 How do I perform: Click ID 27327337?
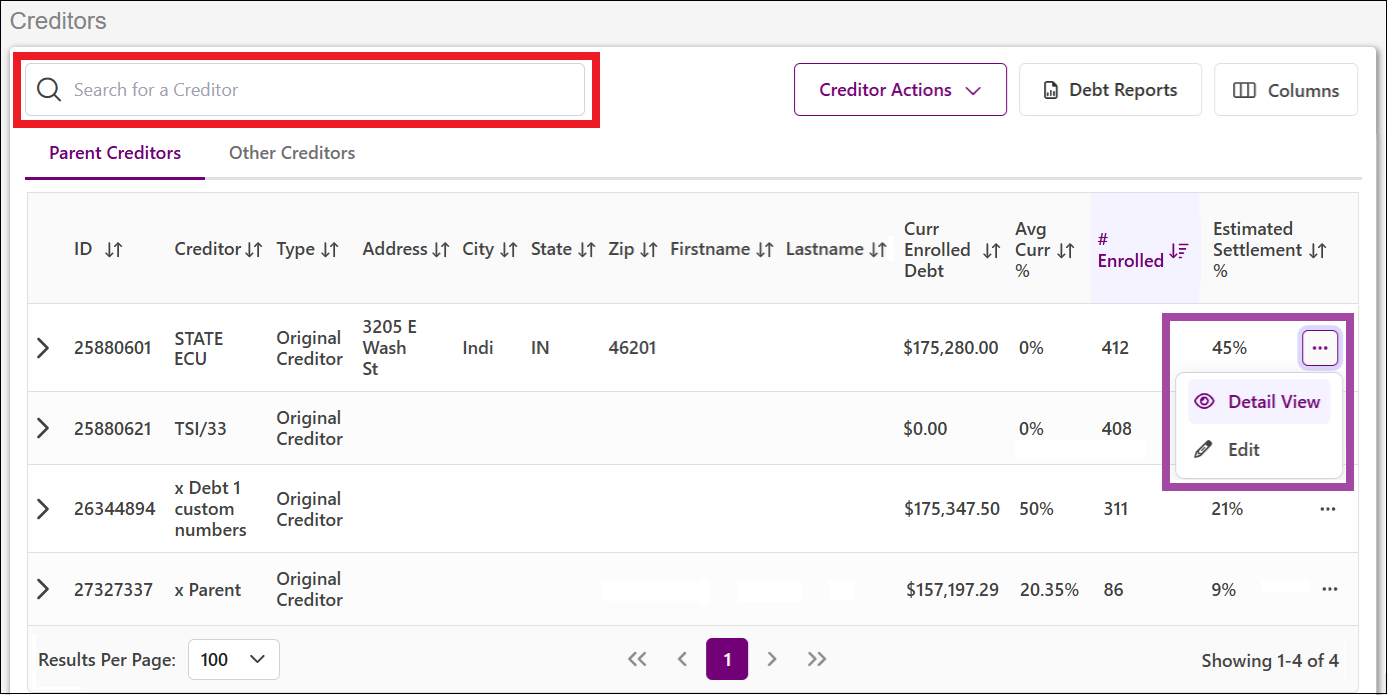click(113, 589)
